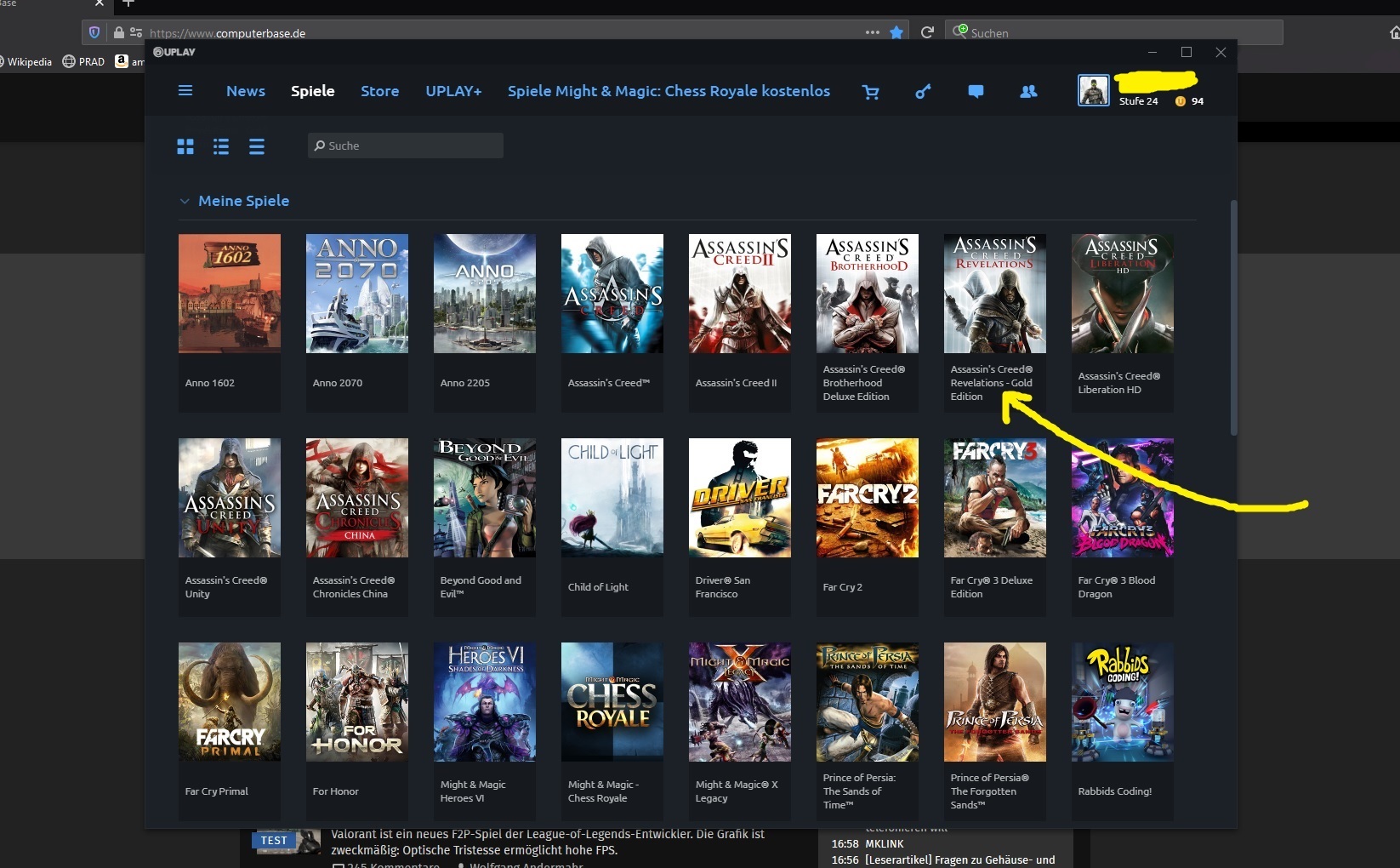Open Chess Royale kostenlos promo link
Screen dimensions: 1400x868
669,91
